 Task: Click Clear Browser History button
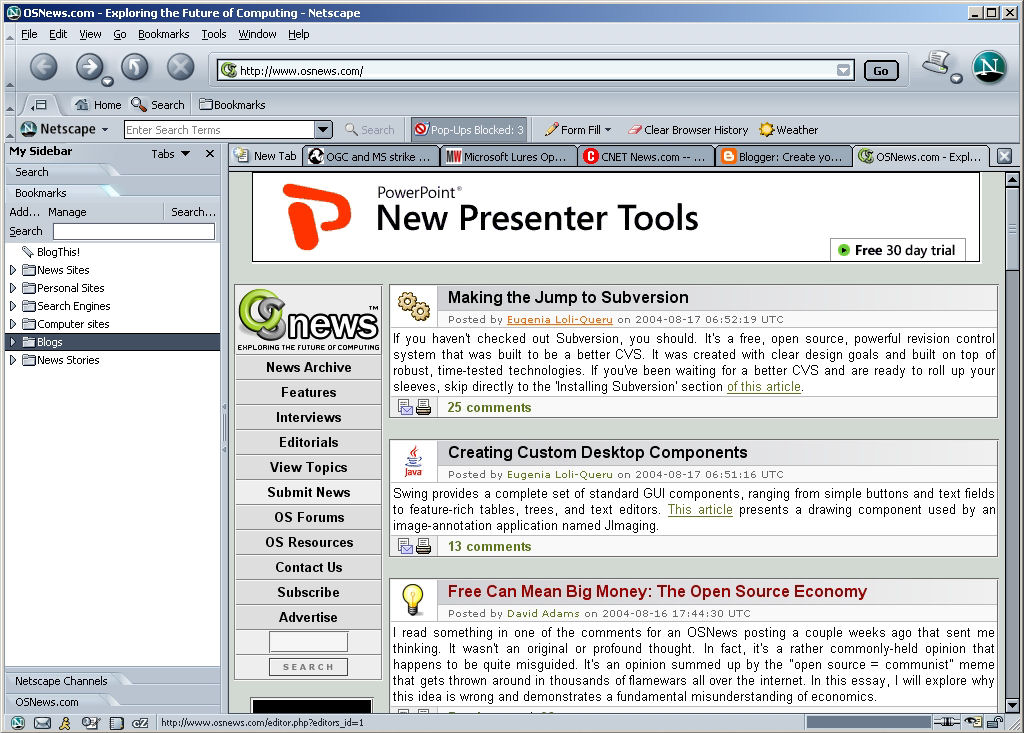[x=688, y=130]
